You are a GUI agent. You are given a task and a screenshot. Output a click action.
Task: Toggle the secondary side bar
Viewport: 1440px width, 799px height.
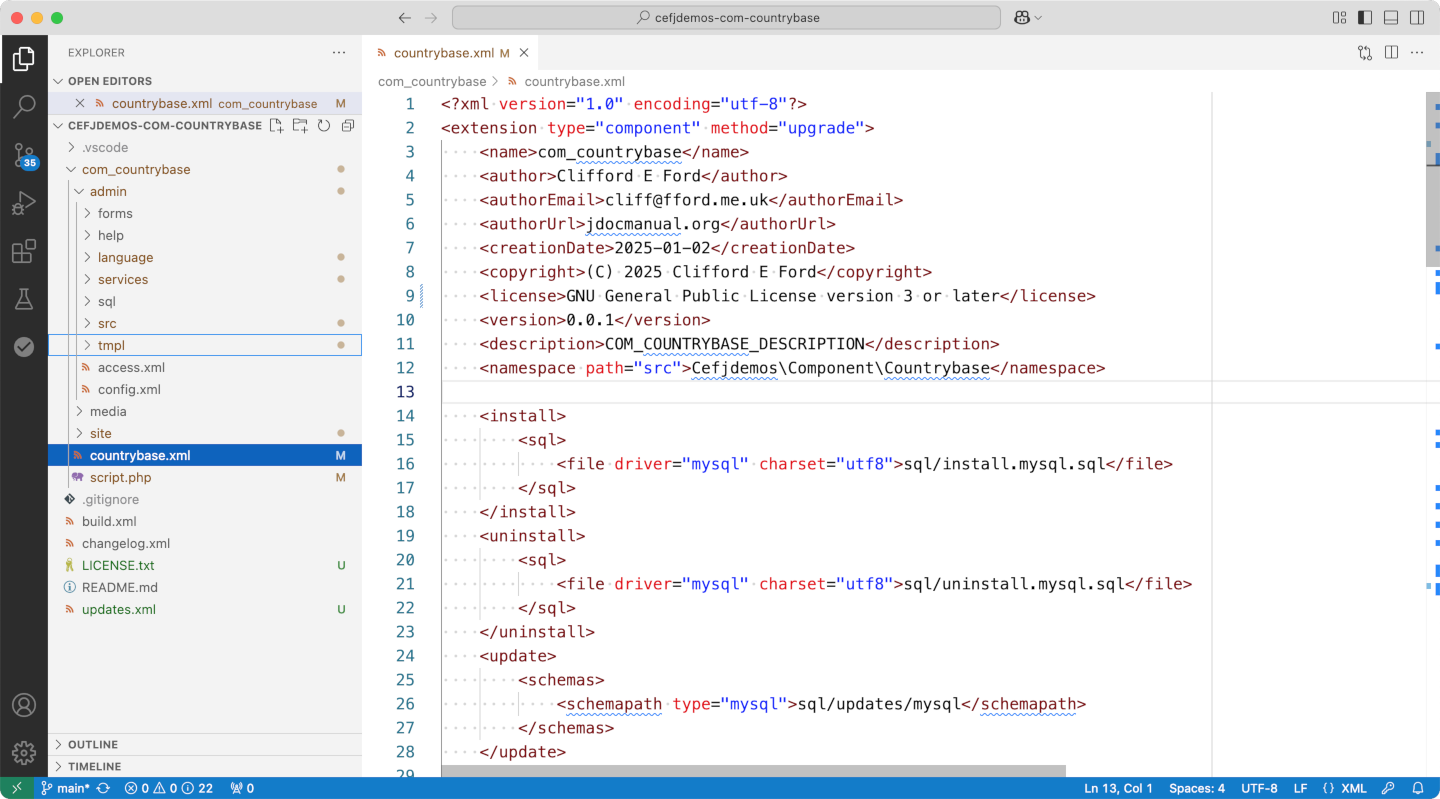pyautogui.click(x=1417, y=18)
